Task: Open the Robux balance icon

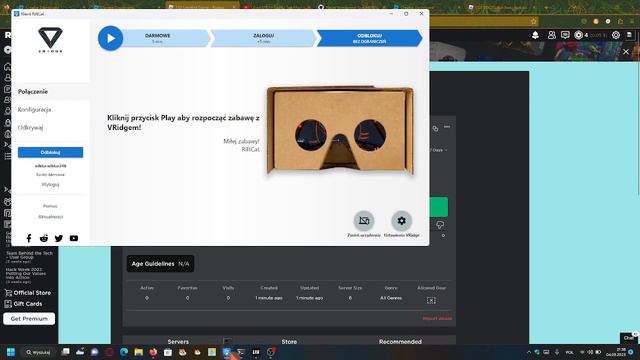Action: (x=578, y=36)
